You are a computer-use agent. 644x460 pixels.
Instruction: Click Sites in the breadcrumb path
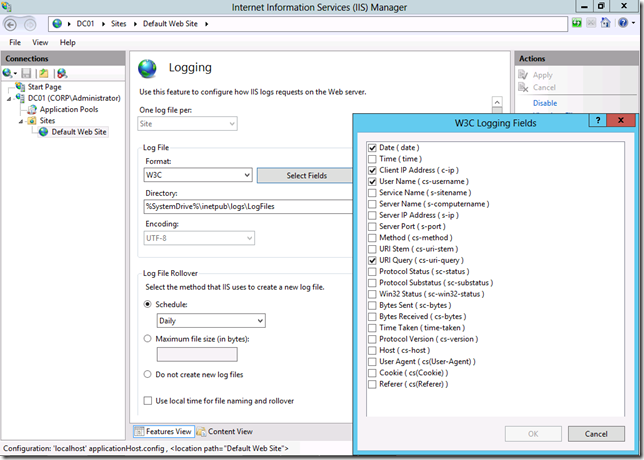(118, 24)
